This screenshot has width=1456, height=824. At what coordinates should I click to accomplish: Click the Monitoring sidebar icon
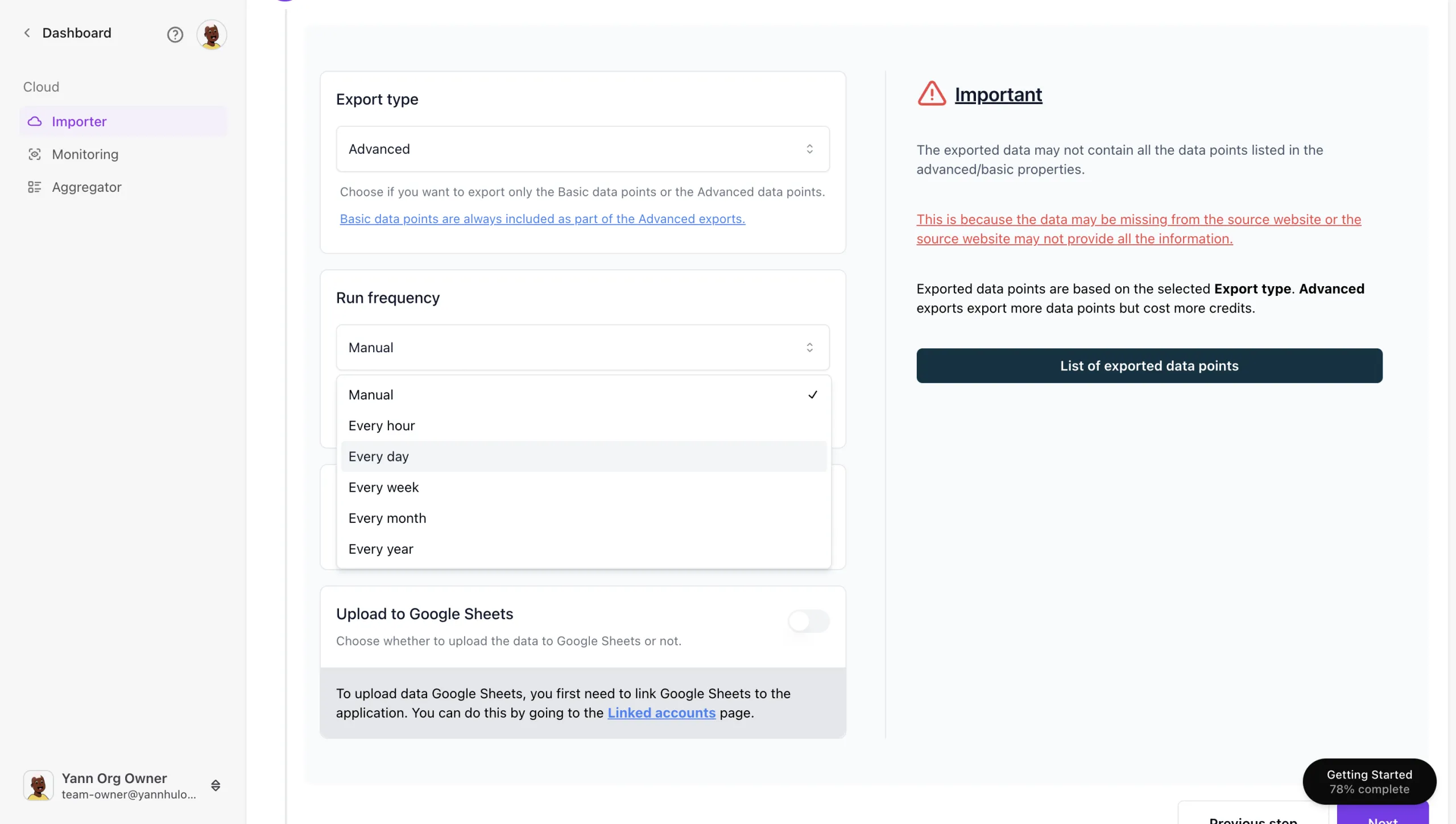(35, 154)
